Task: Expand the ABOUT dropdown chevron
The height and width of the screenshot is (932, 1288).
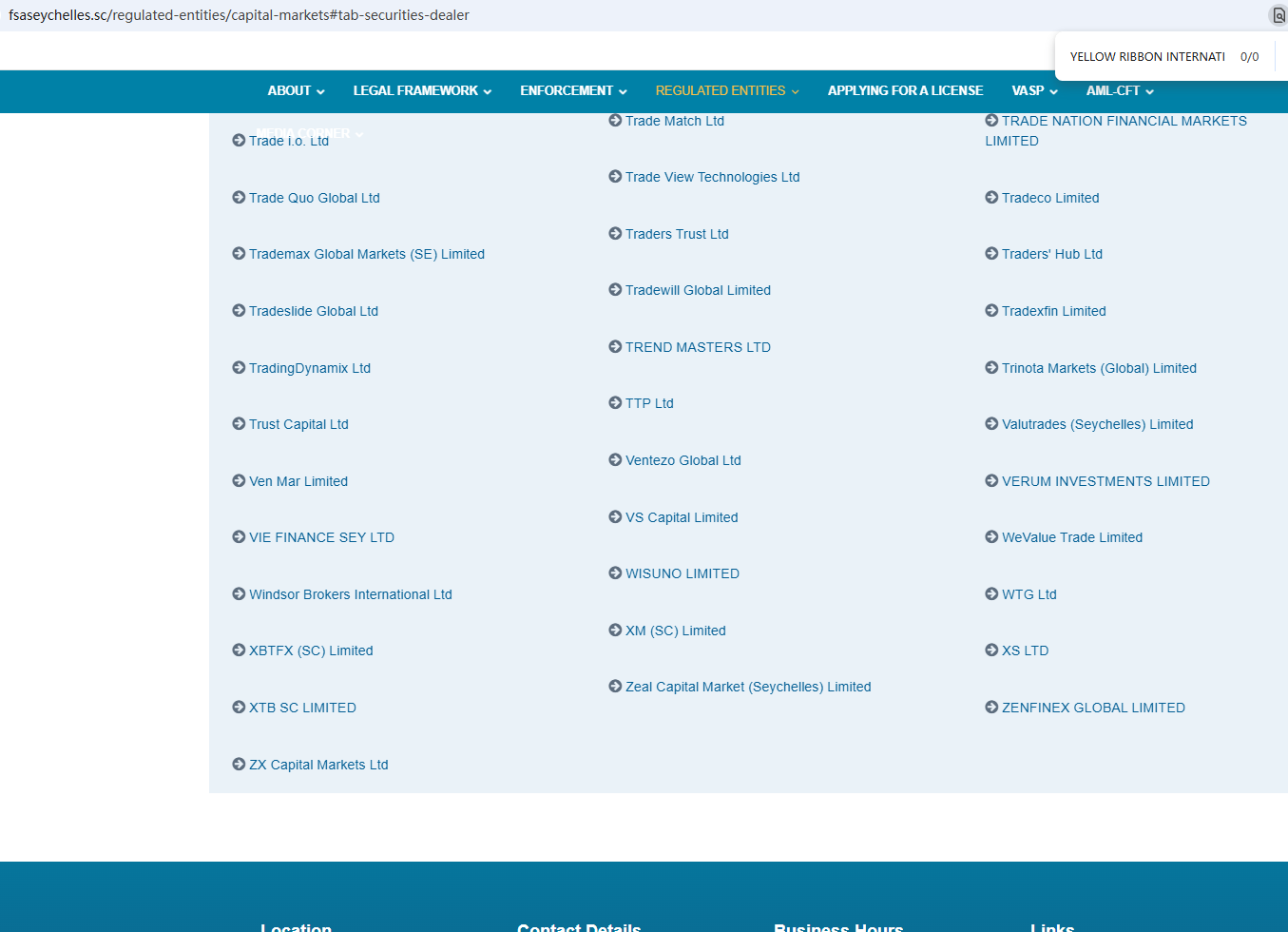Action: (x=320, y=92)
